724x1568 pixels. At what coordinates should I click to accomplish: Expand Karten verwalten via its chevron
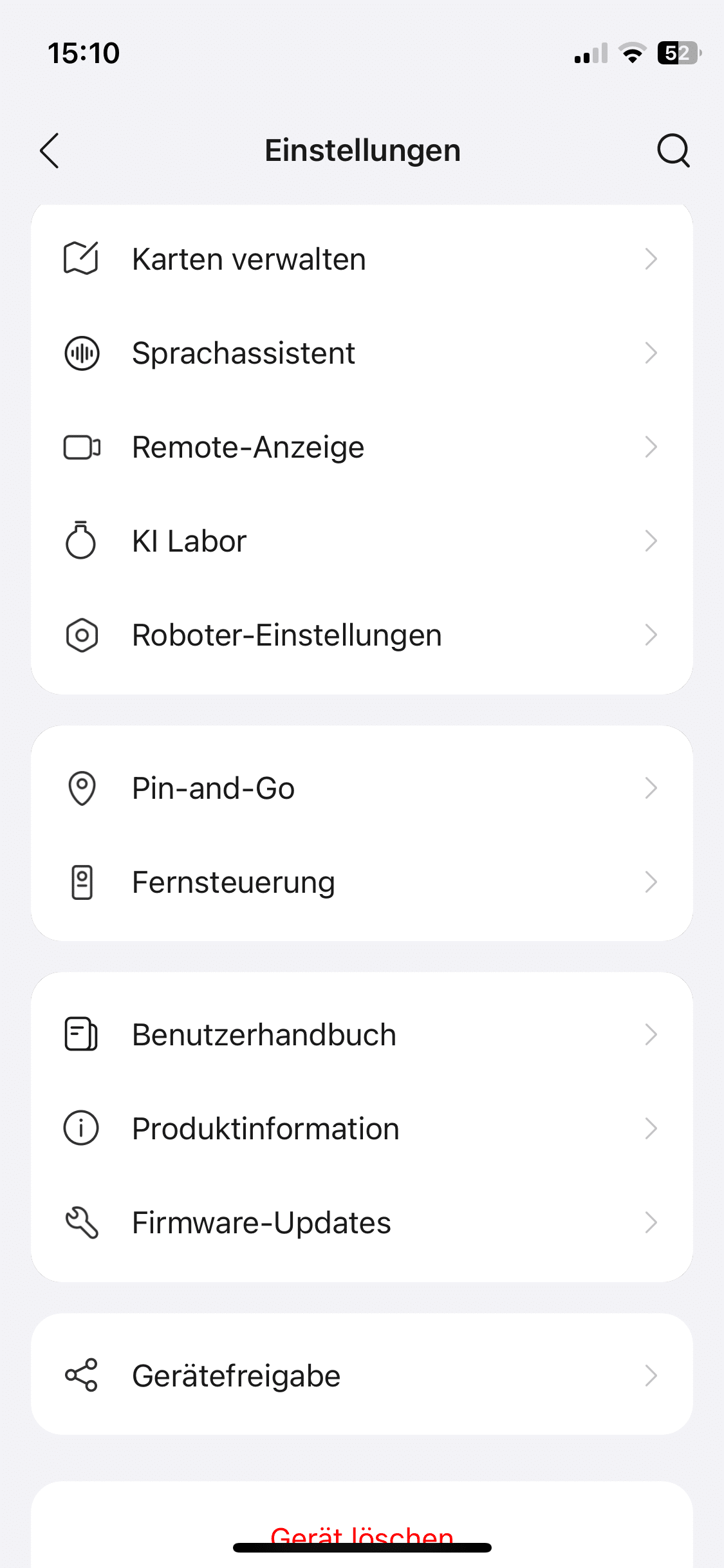click(651, 259)
